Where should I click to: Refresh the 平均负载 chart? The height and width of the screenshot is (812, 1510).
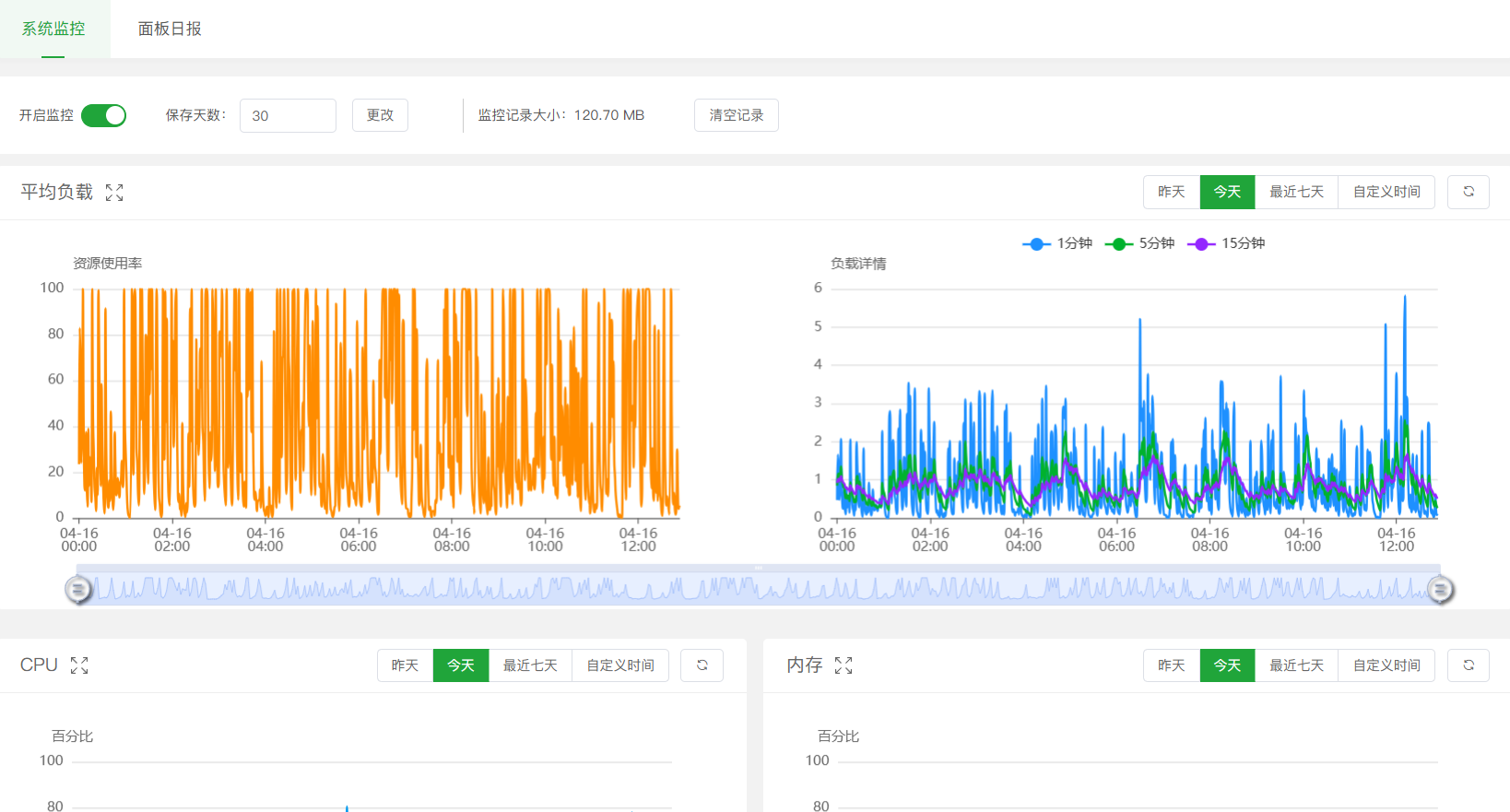(1469, 192)
